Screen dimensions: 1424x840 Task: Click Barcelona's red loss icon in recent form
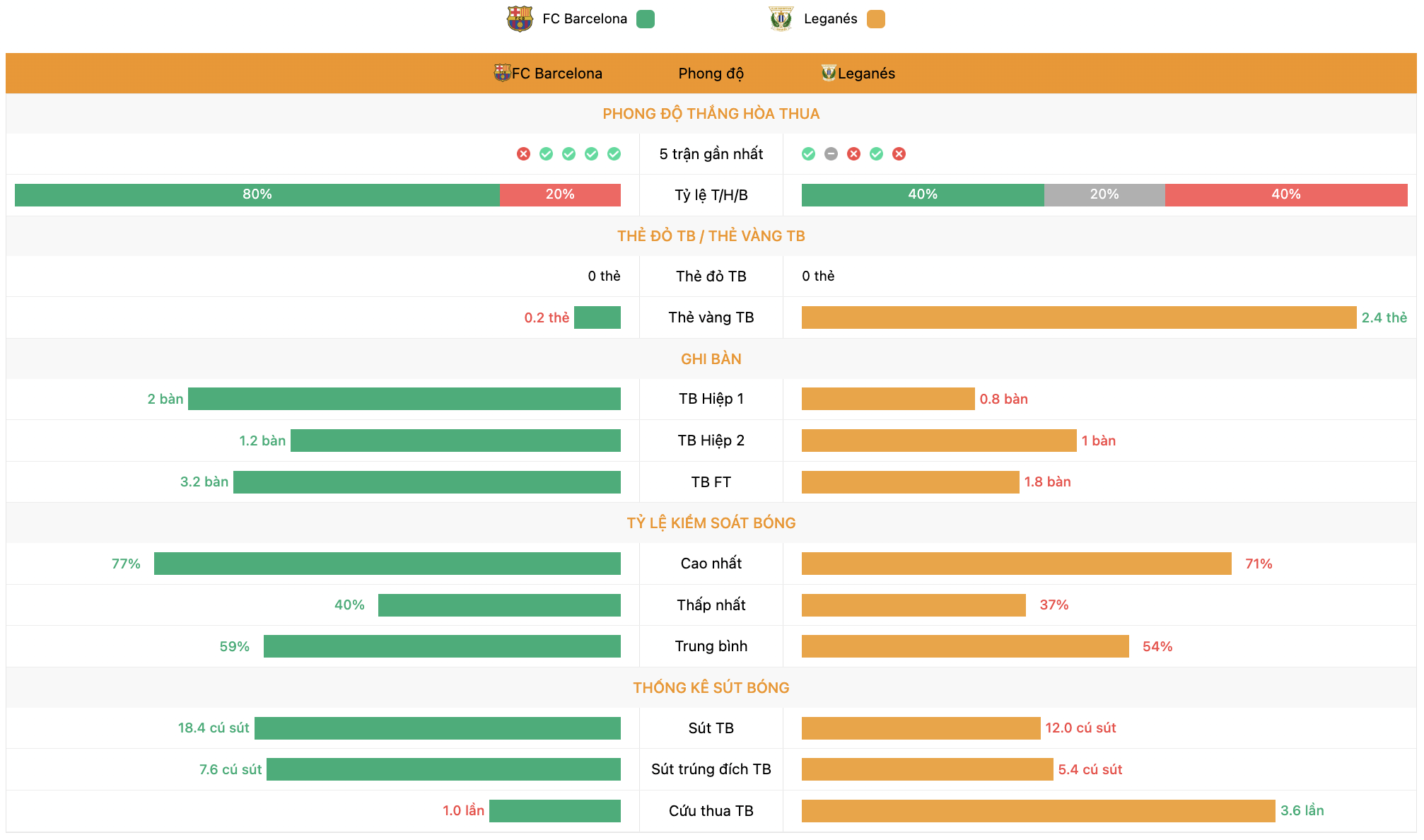(523, 154)
